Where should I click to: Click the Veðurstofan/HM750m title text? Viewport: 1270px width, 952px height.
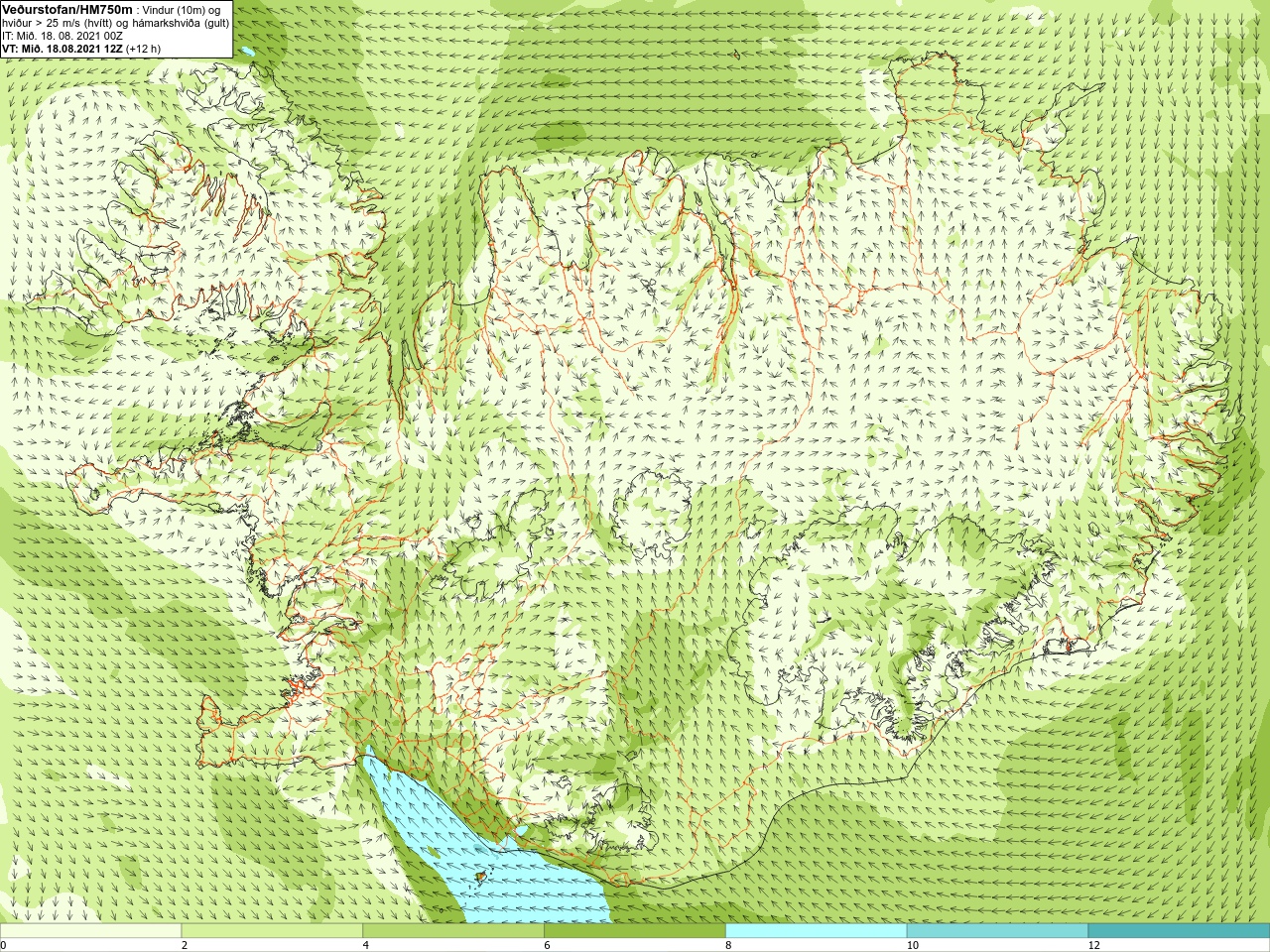coord(67,9)
